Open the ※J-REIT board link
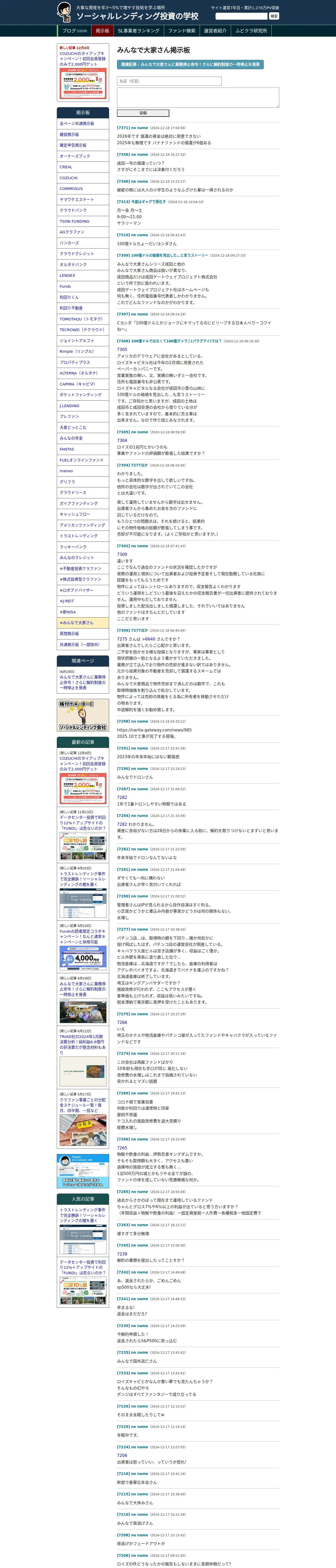The image size is (336, 1568). [x=83, y=601]
